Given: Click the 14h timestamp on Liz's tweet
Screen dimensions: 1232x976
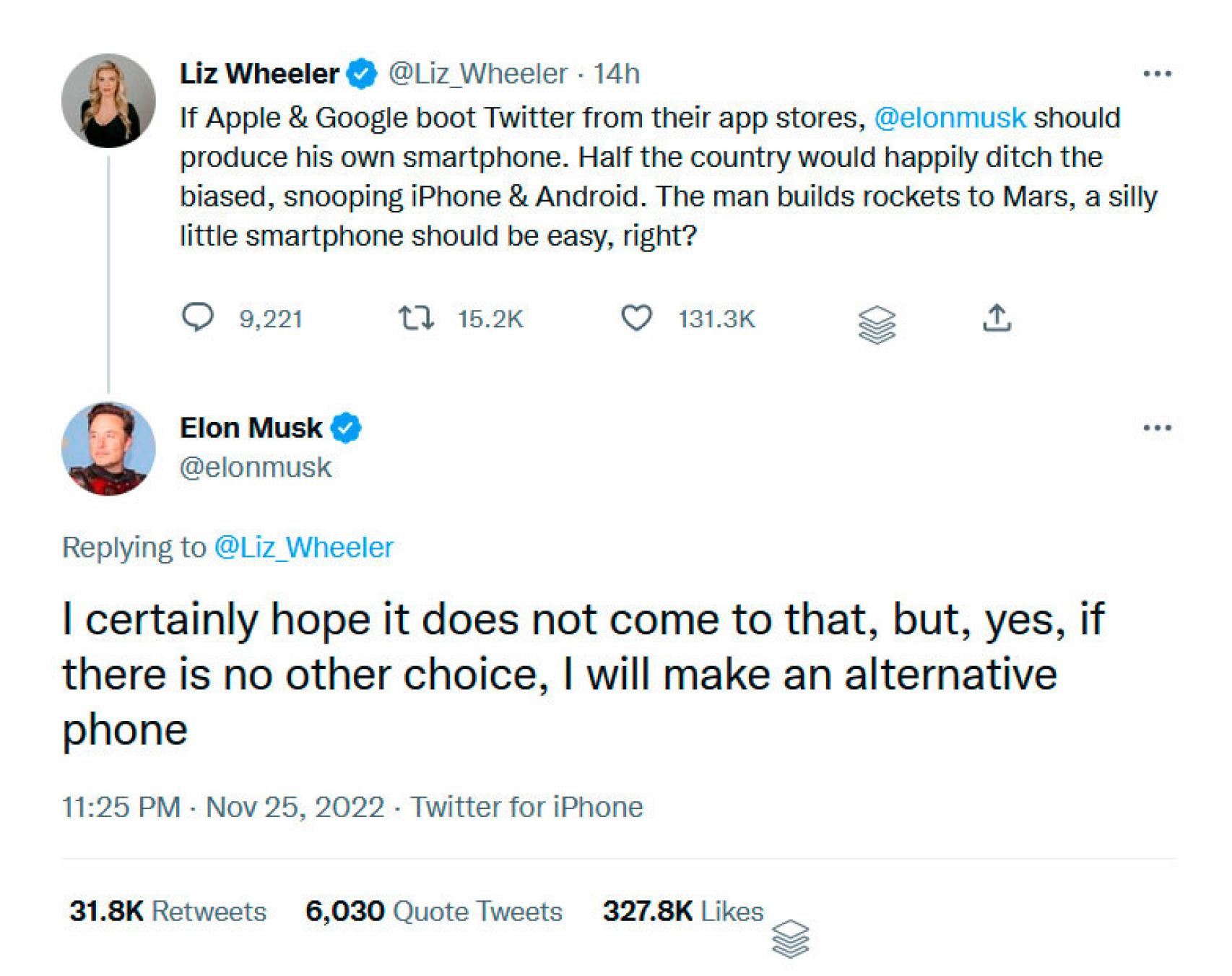Looking at the screenshot, I should pos(616,74).
